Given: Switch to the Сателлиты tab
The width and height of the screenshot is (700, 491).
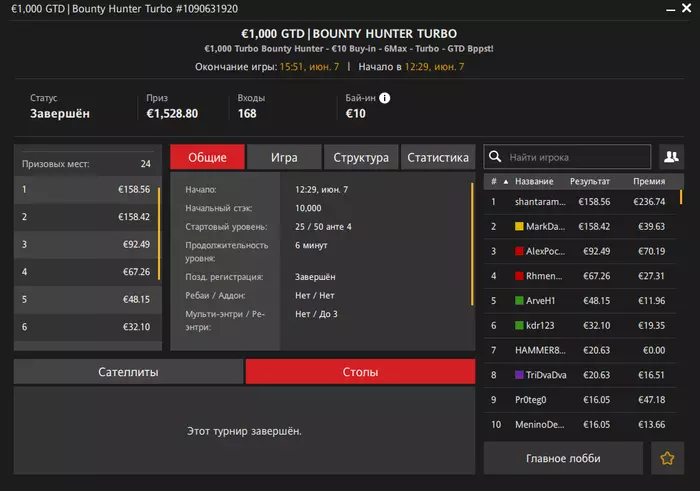Looking at the screenshot, I should 129,372.
